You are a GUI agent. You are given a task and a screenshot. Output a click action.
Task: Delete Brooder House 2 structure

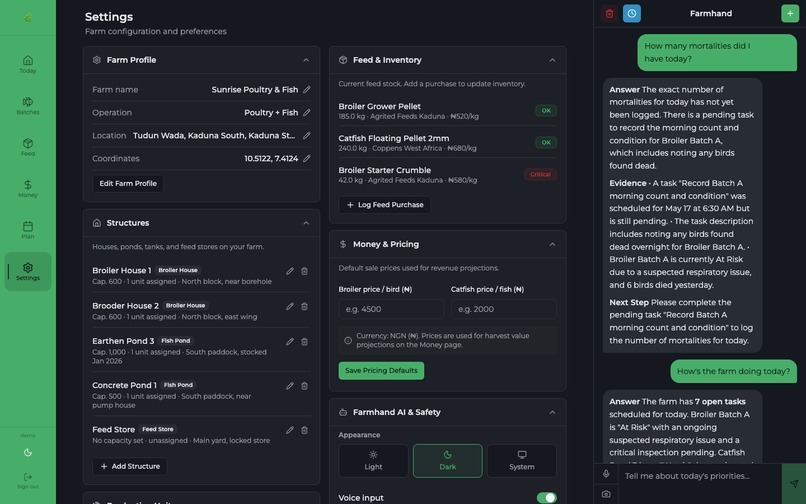304,306
